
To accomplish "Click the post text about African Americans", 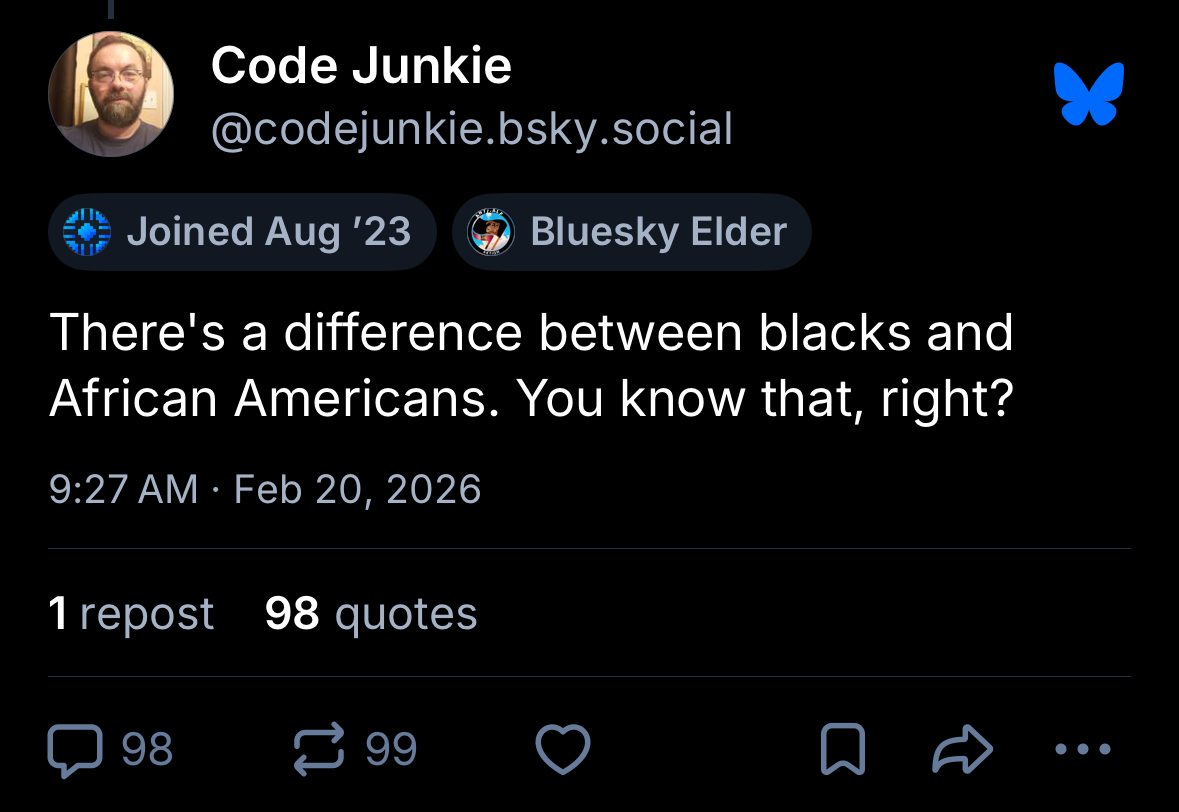I will coord(530,366).
